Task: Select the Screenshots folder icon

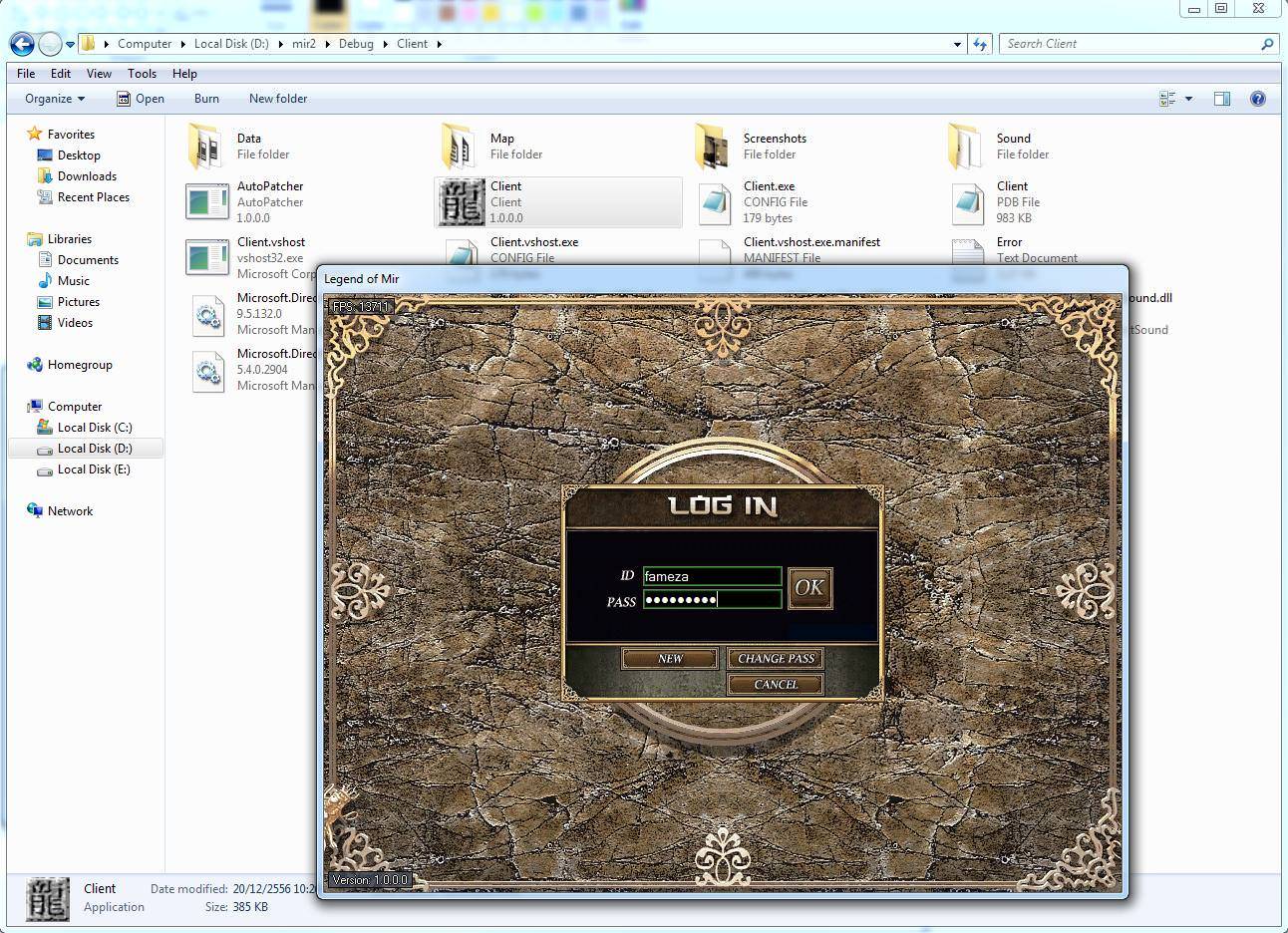Action: click(713, 147)
